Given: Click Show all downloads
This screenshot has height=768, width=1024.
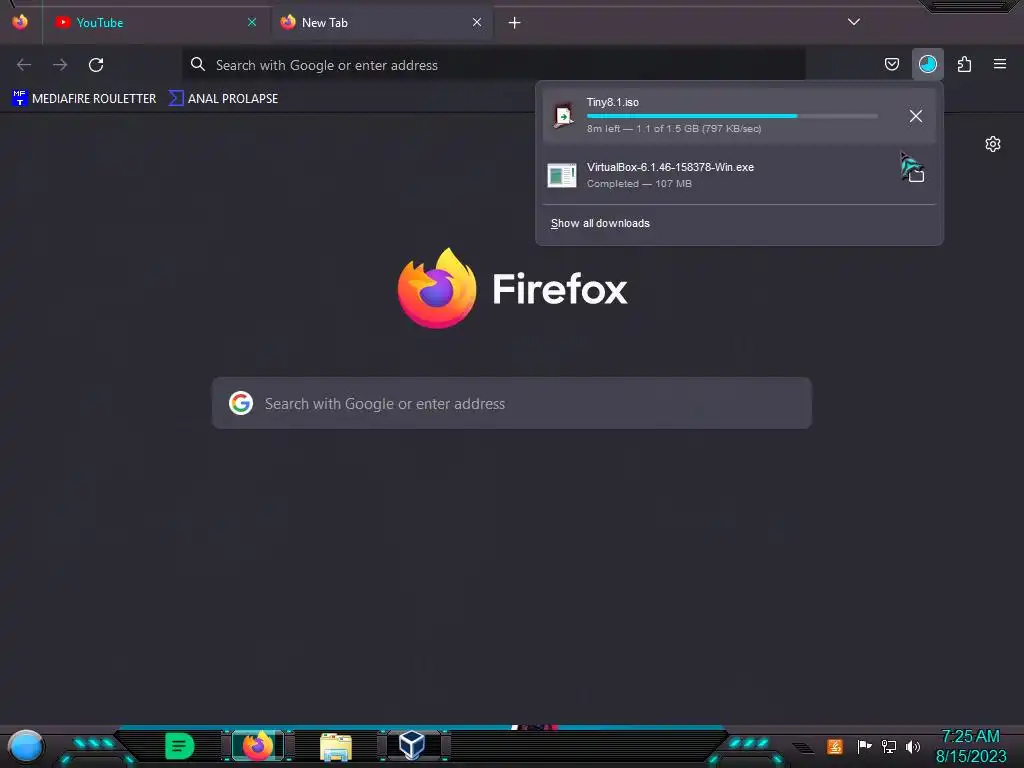Looking at the screenshot, I should (x=600, y=223).
